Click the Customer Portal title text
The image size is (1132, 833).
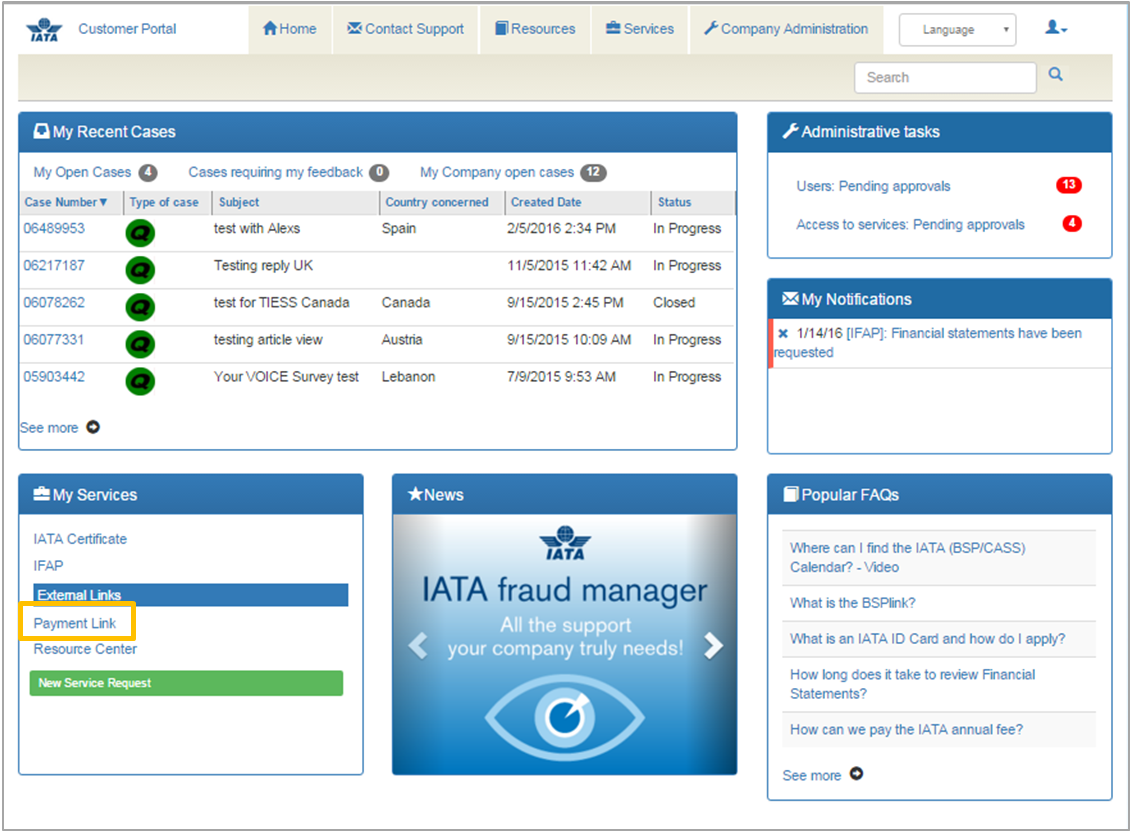pos(127,29)
